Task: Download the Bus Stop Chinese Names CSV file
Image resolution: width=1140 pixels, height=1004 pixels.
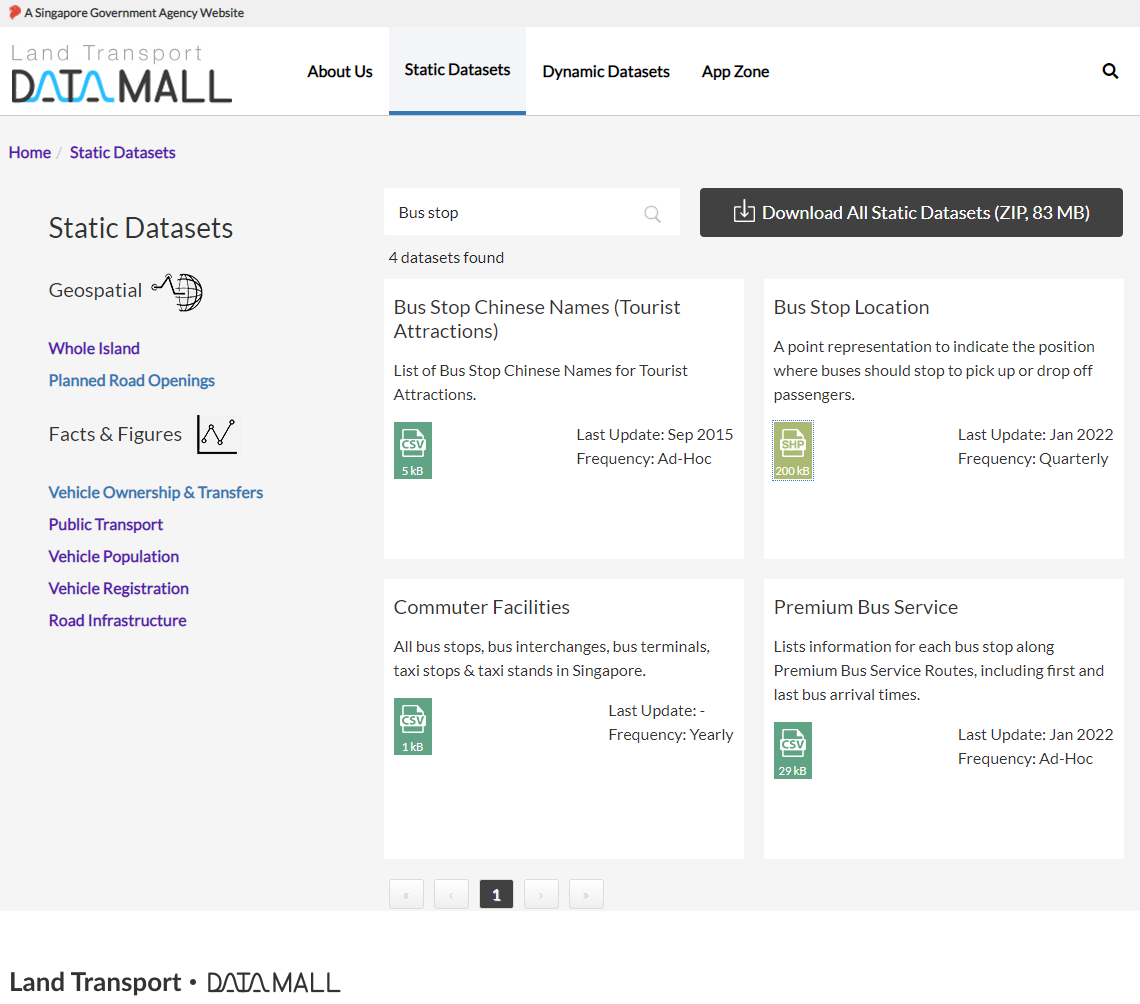Action: 412,450
